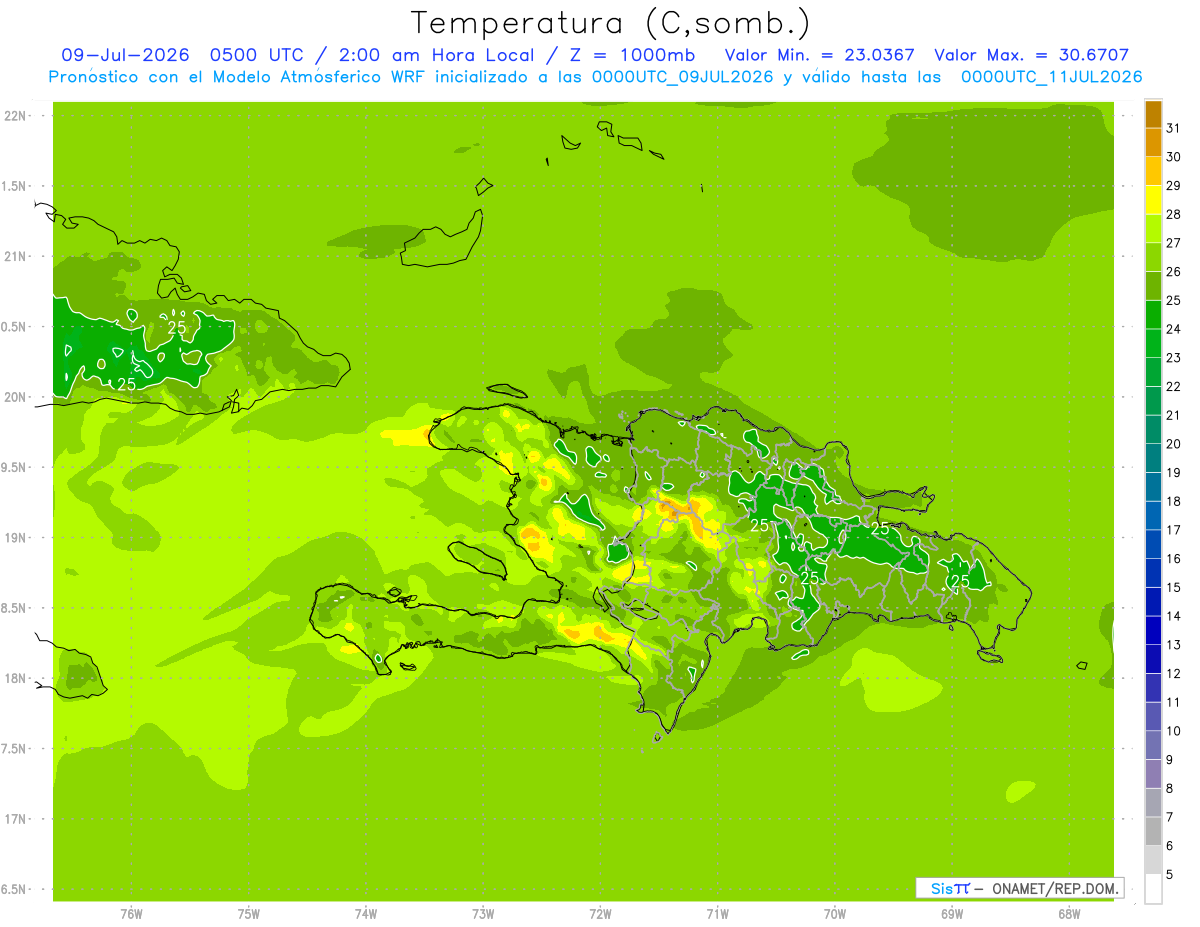Select the teal 19 legend color band
The image size is (1200, 927).
click(1153, 458)
